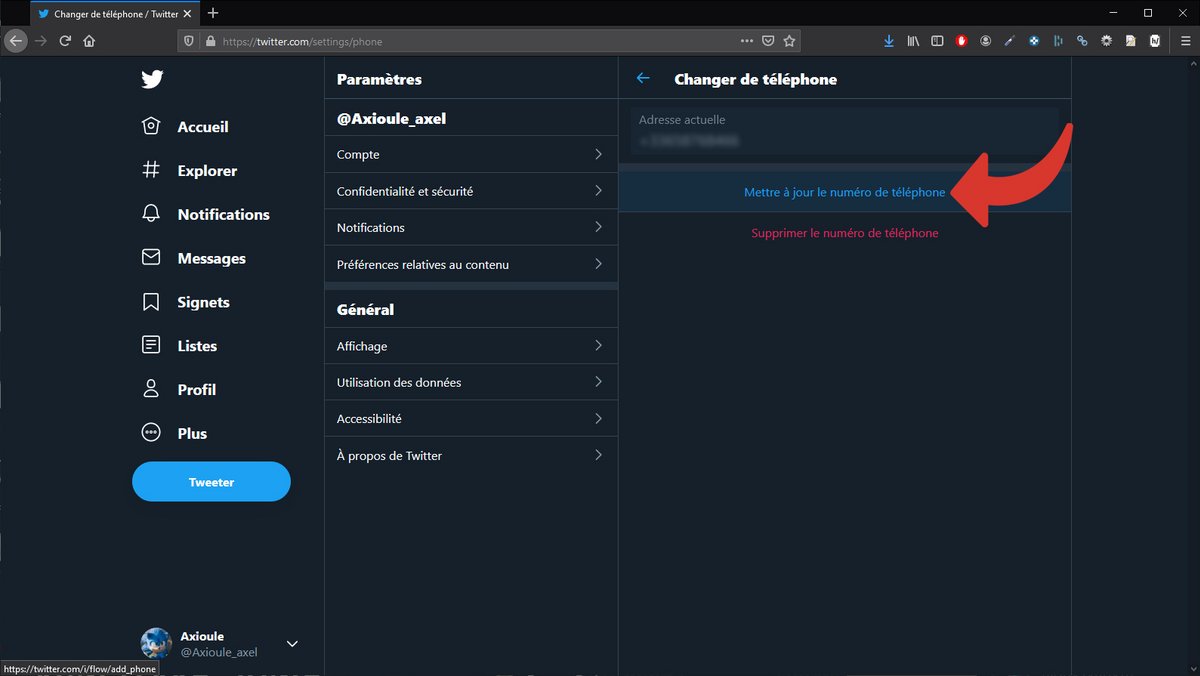The image size is (1200, 676).
Task: Expand Utilisation des données chevron
Action: 598,382
